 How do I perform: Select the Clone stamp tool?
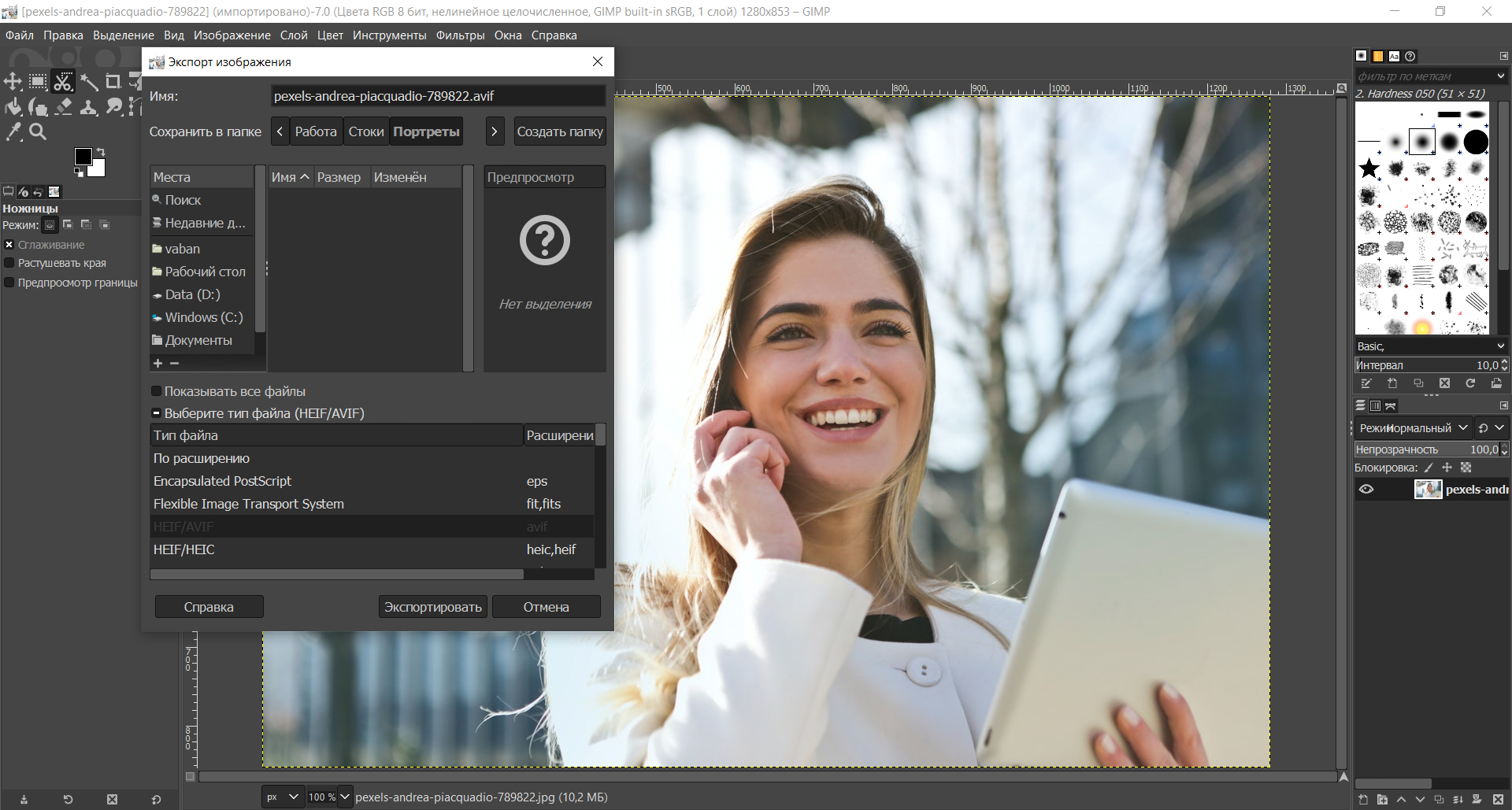click(x=88, y=107)
